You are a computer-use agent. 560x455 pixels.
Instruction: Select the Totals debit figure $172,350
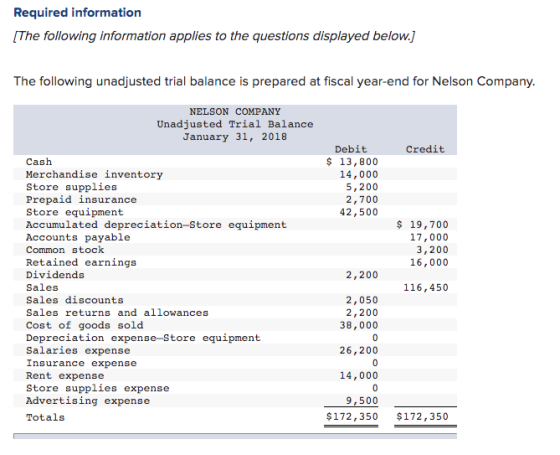[352, 416]
